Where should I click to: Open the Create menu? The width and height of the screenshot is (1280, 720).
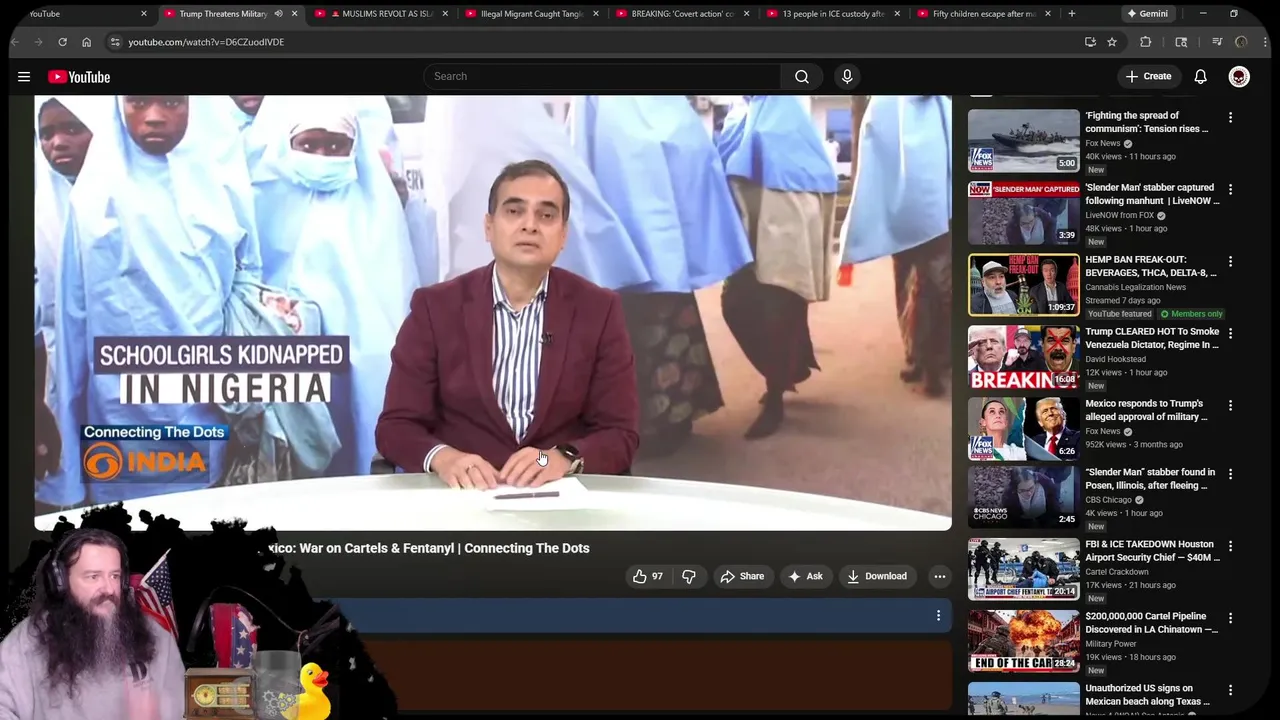(x=1148, y=76)
